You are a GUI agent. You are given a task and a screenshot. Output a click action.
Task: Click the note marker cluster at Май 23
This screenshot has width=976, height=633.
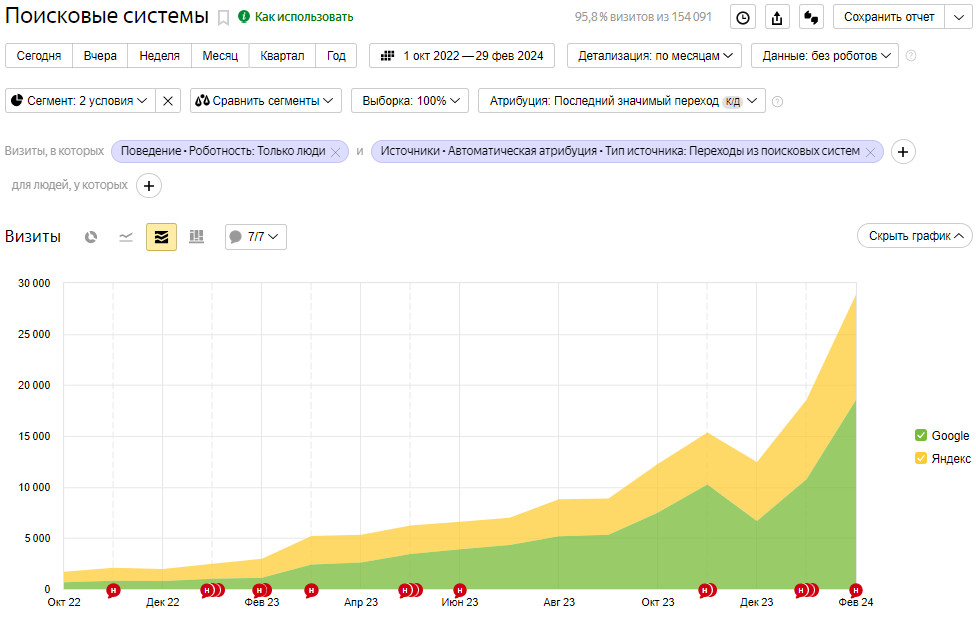(x=410, y=590)
